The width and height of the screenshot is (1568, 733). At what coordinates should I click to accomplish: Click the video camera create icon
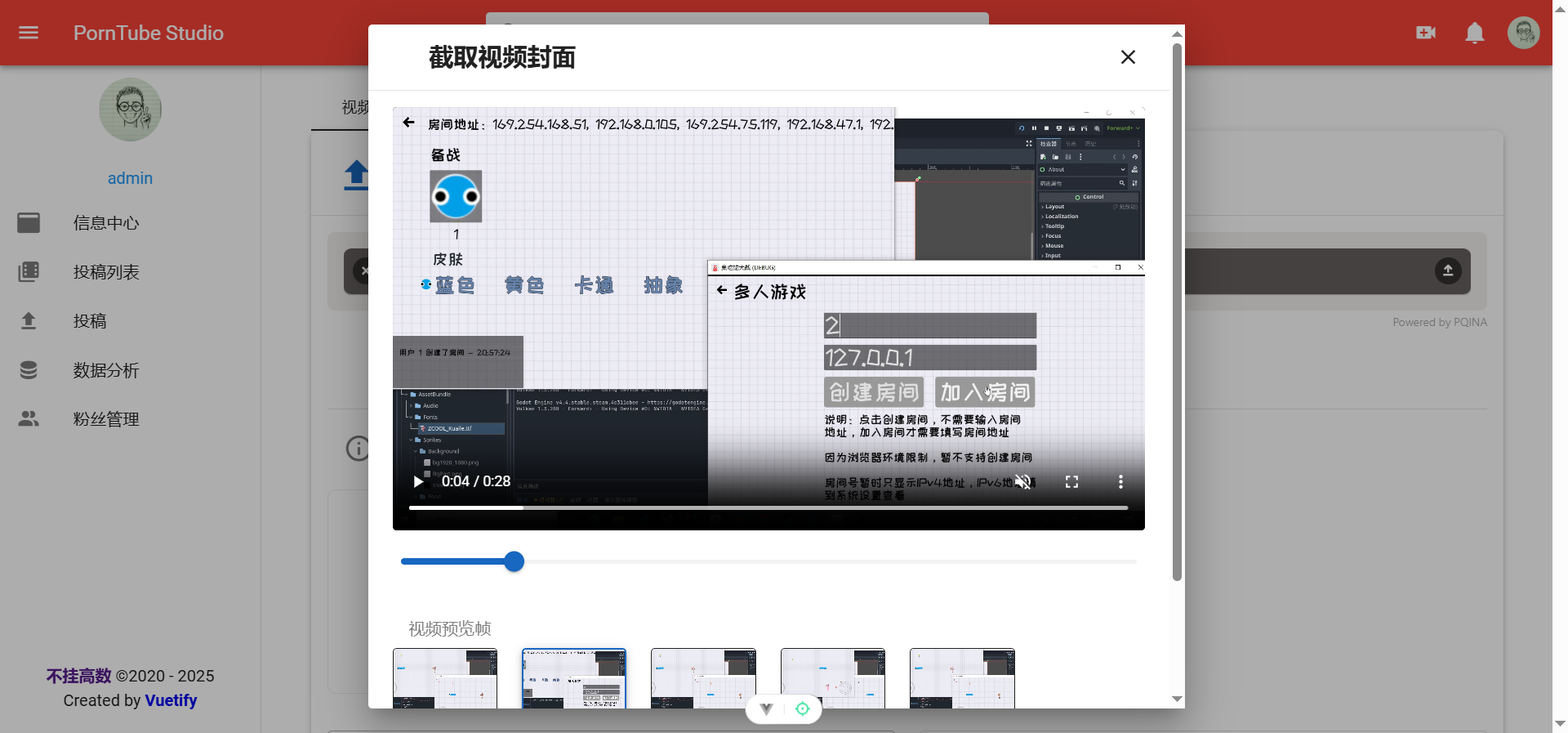tap(1426, 33)
